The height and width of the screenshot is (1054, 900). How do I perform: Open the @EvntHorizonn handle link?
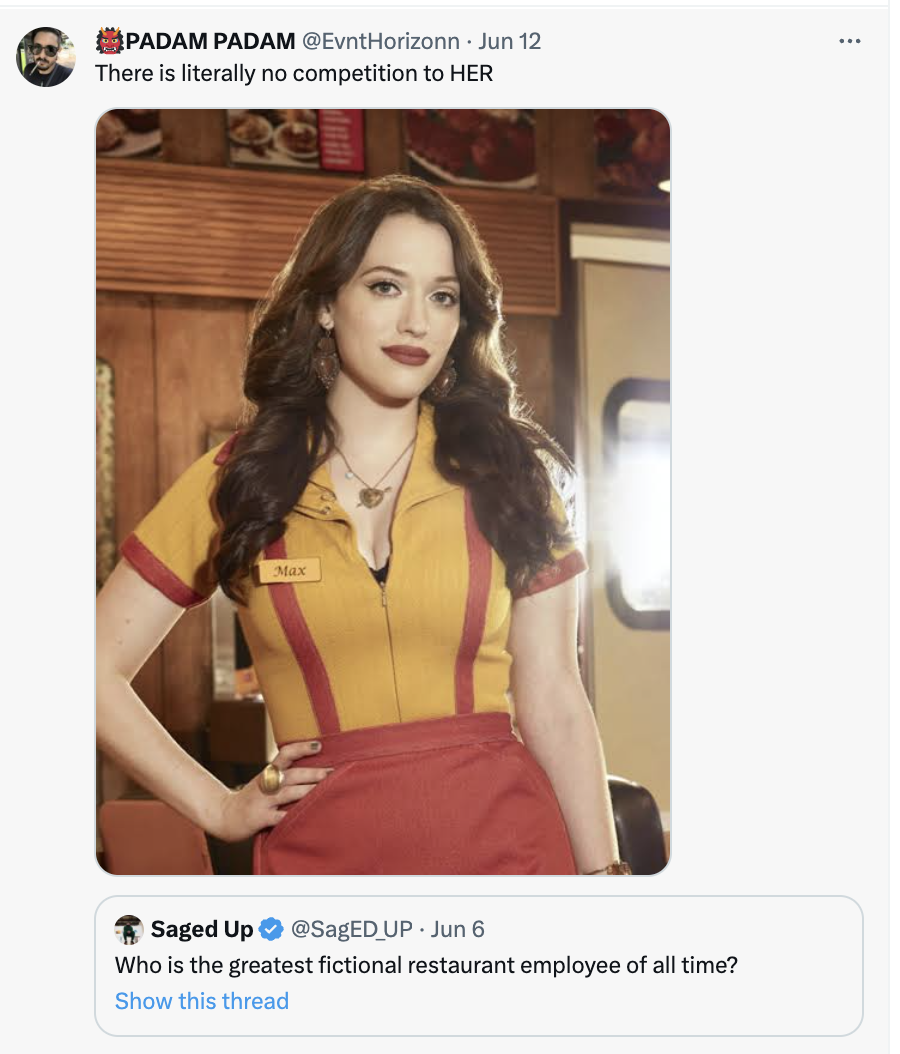coord(380,41)
